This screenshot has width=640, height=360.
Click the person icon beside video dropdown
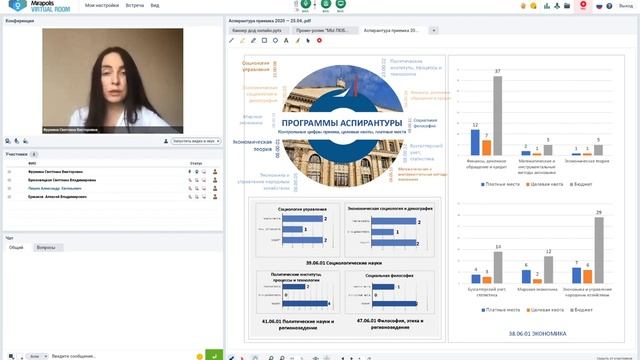[x=166, y=141]
